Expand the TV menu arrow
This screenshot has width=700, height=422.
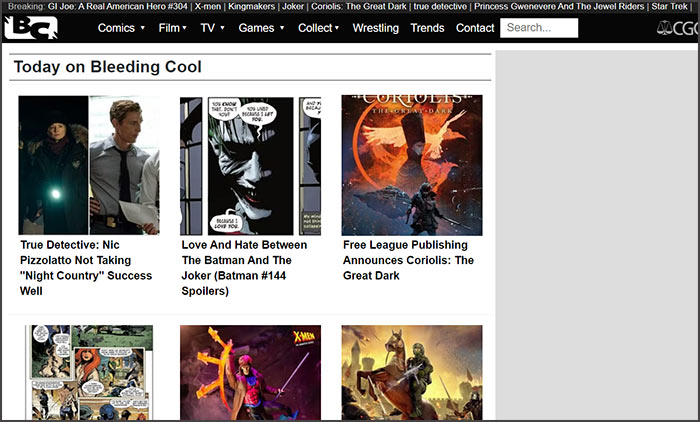point(222,28)
